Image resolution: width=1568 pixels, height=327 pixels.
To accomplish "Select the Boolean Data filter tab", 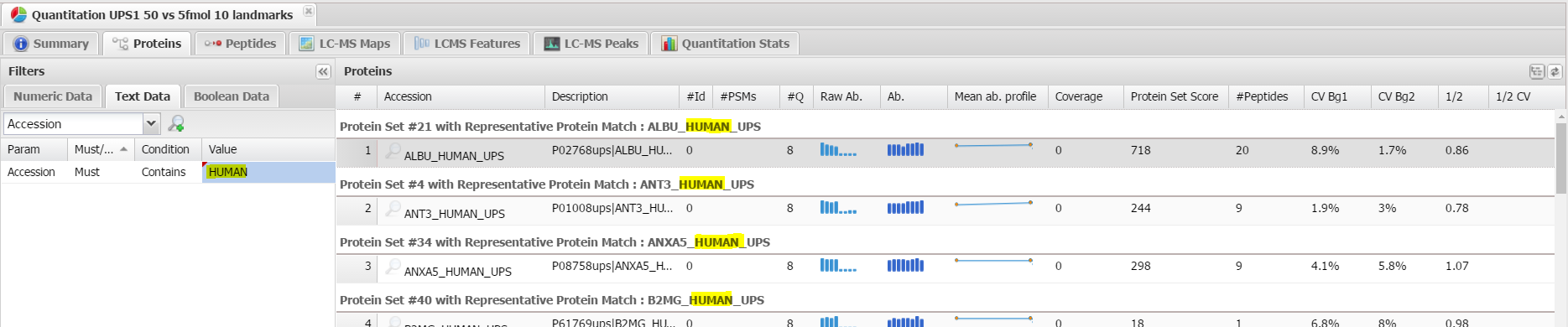I will click(232, 96).
